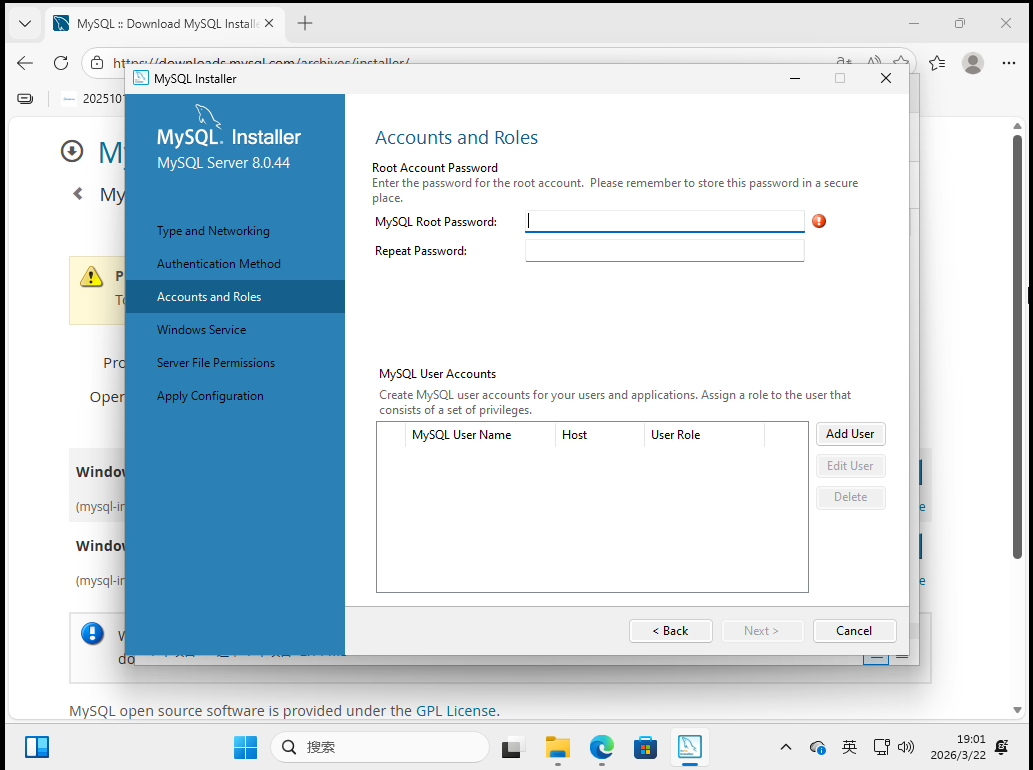This screenshot has width=1033, height=770.
Task: Click the left chevron on the webpage
Action: pyautogui.click(x=78, y=194)
